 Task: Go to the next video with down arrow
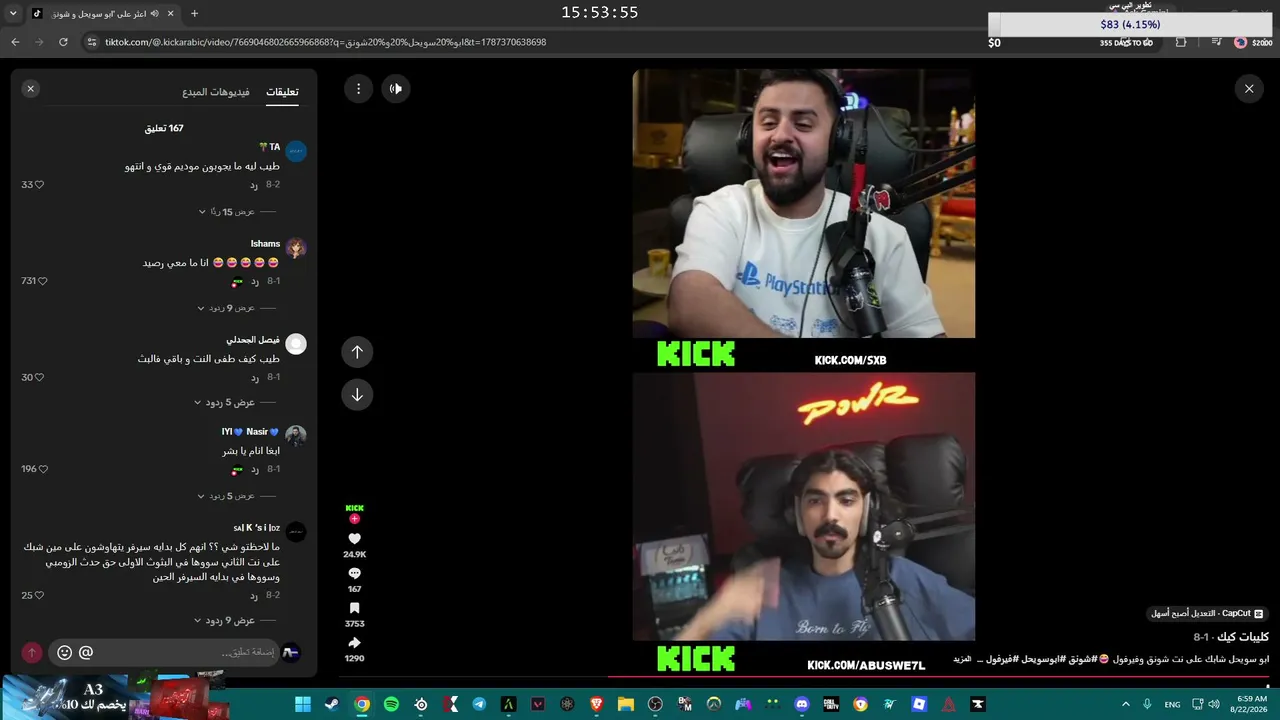coord(357,395)
